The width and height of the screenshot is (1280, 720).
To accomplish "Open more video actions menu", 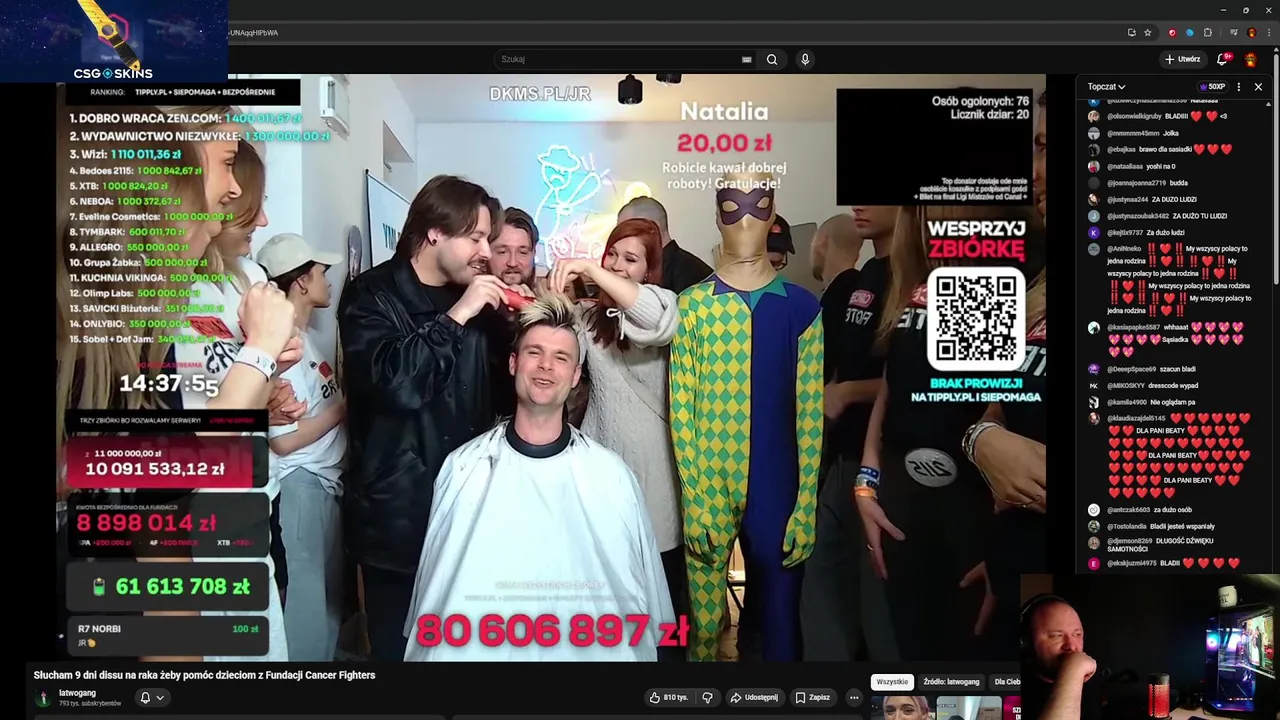I will point(854,697).
